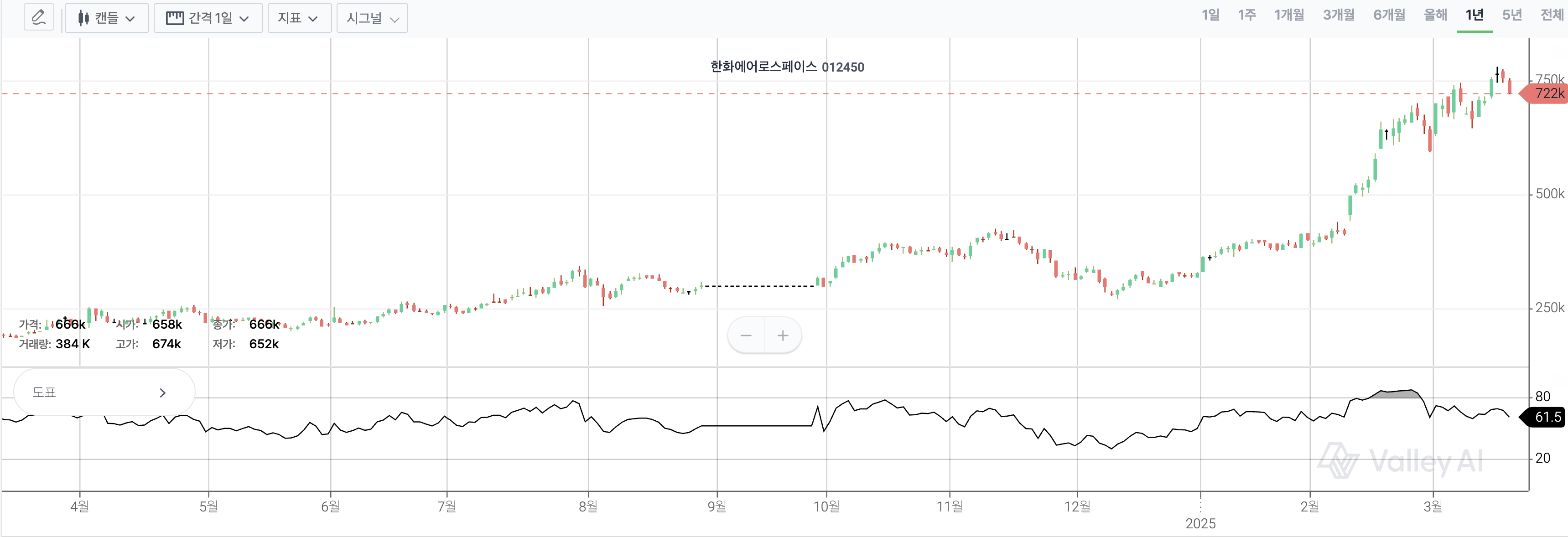Open the 시그널 signals dropdown
Screen dimensions: 1568x537
point(372,18)
